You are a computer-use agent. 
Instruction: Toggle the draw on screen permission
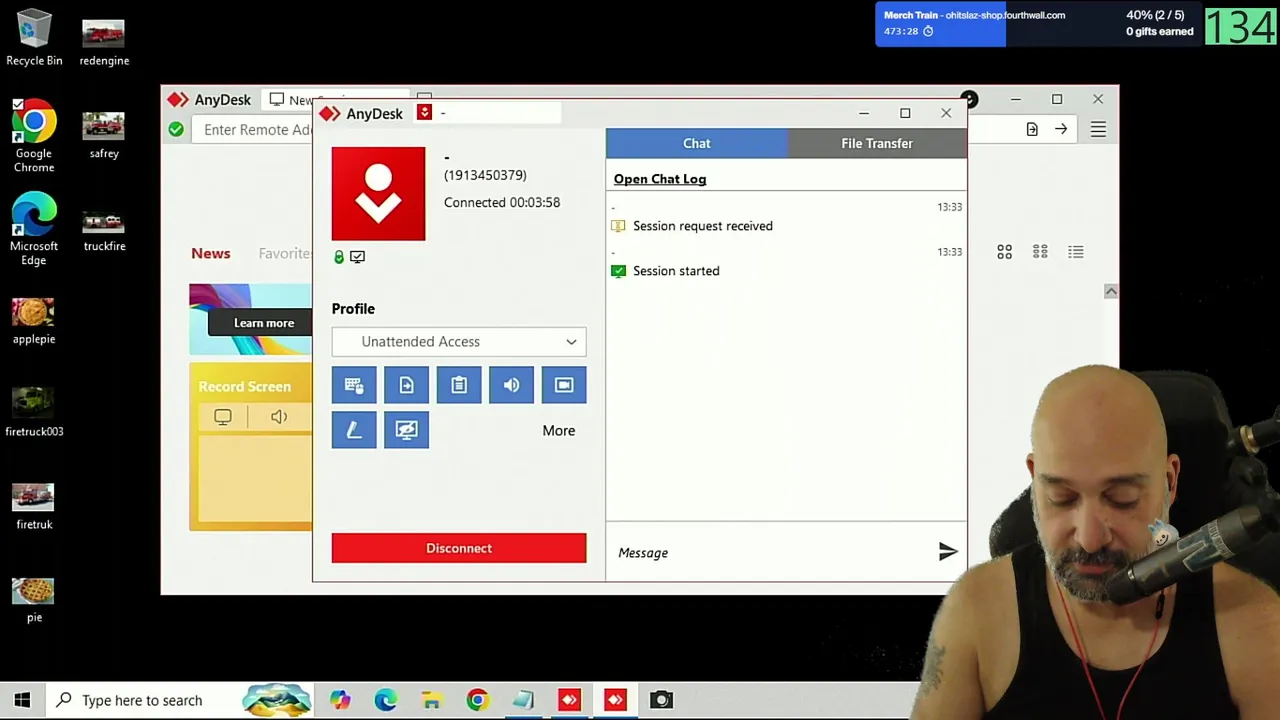tap(354, 430)
